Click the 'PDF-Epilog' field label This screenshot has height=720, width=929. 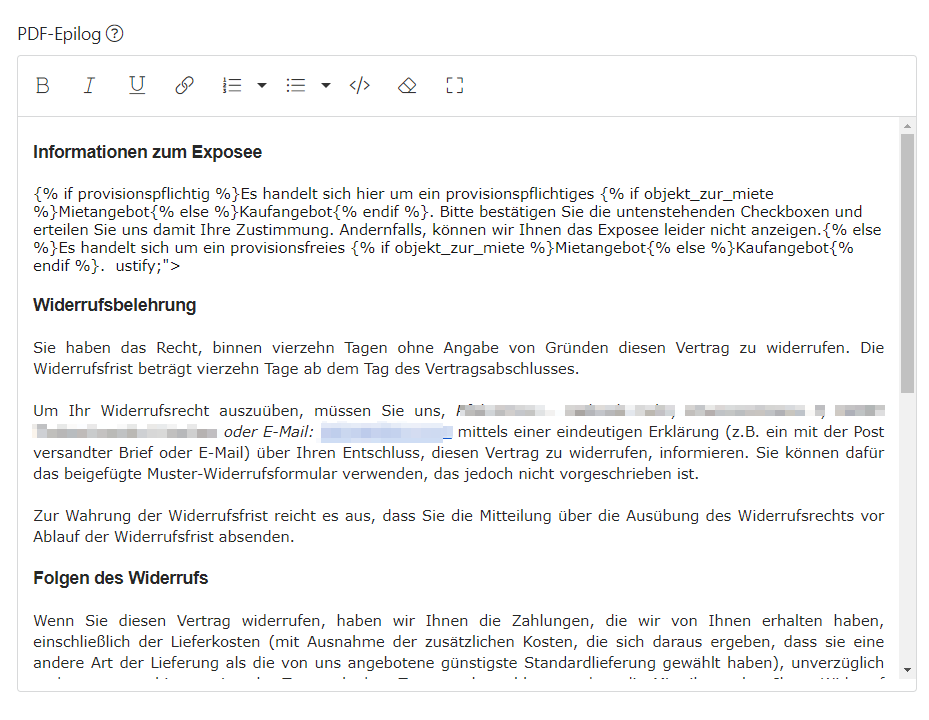pos(59,34)
